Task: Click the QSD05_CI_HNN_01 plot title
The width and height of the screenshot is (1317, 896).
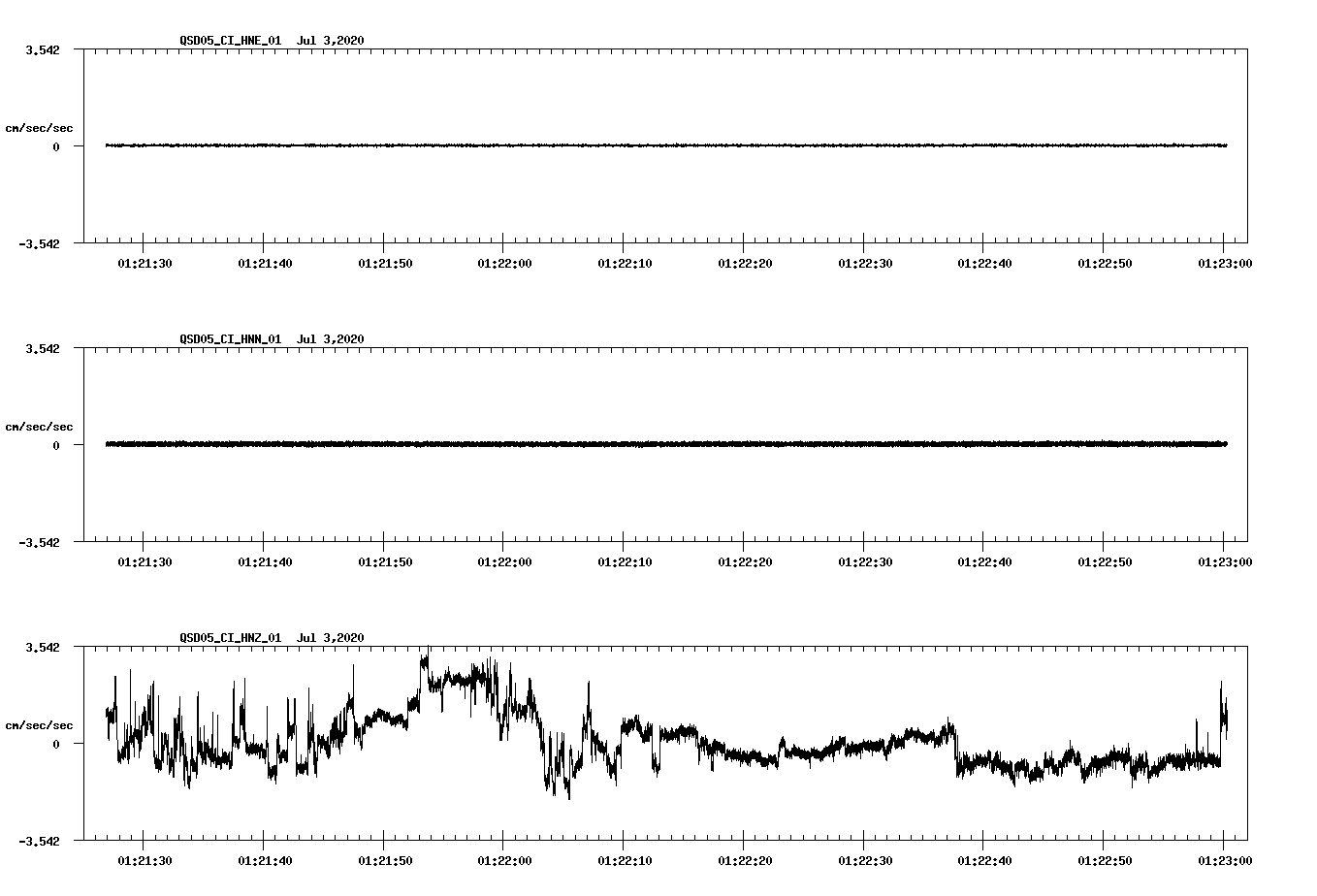Action: [272, 338]
